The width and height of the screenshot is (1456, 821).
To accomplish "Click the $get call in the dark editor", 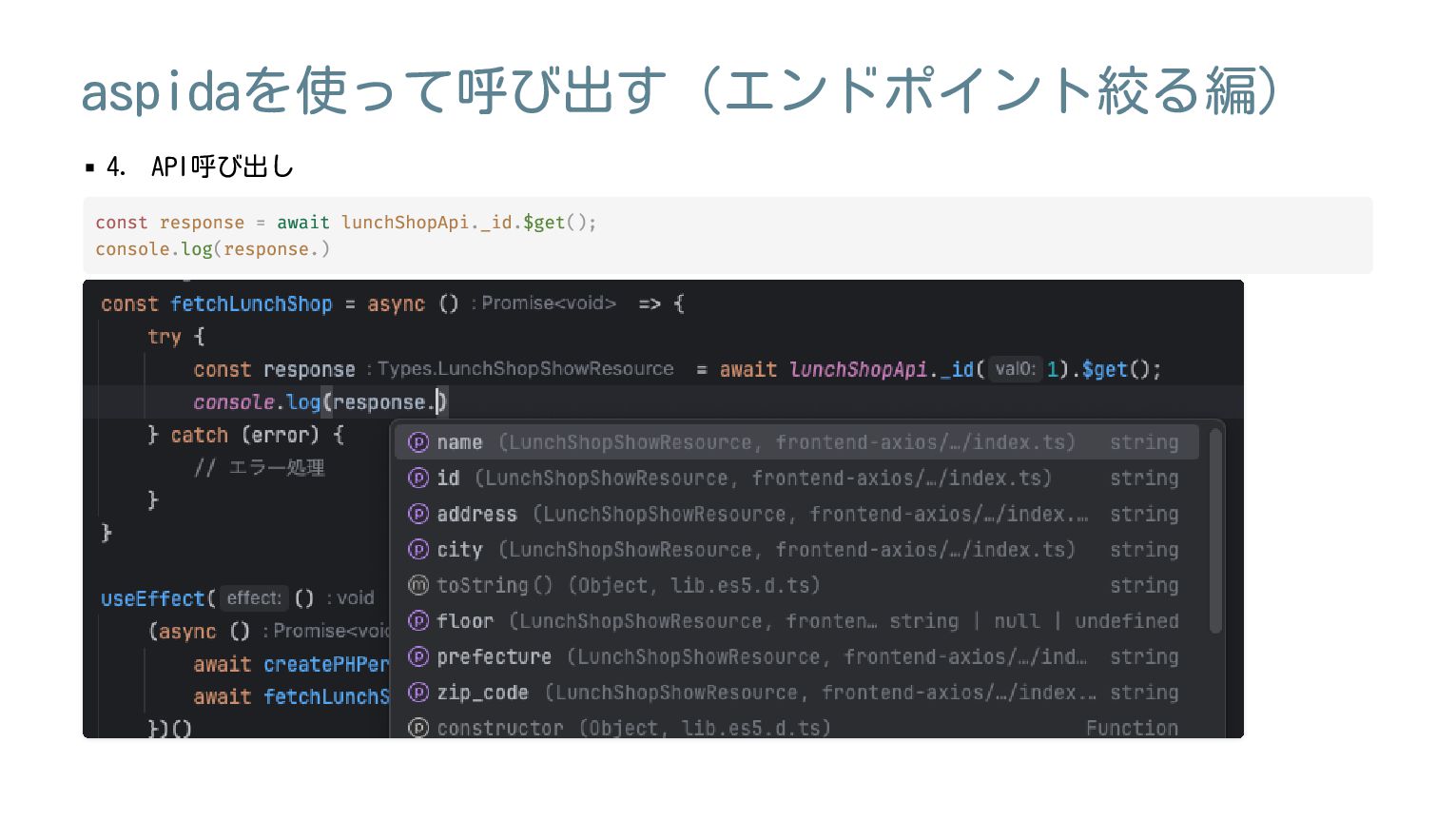I will (x=1105, y=369).
